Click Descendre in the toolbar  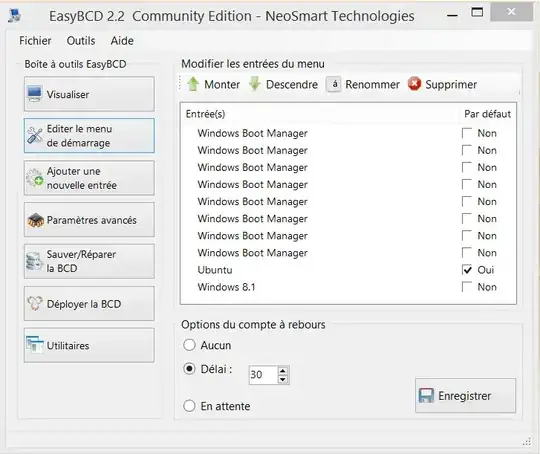283,84
